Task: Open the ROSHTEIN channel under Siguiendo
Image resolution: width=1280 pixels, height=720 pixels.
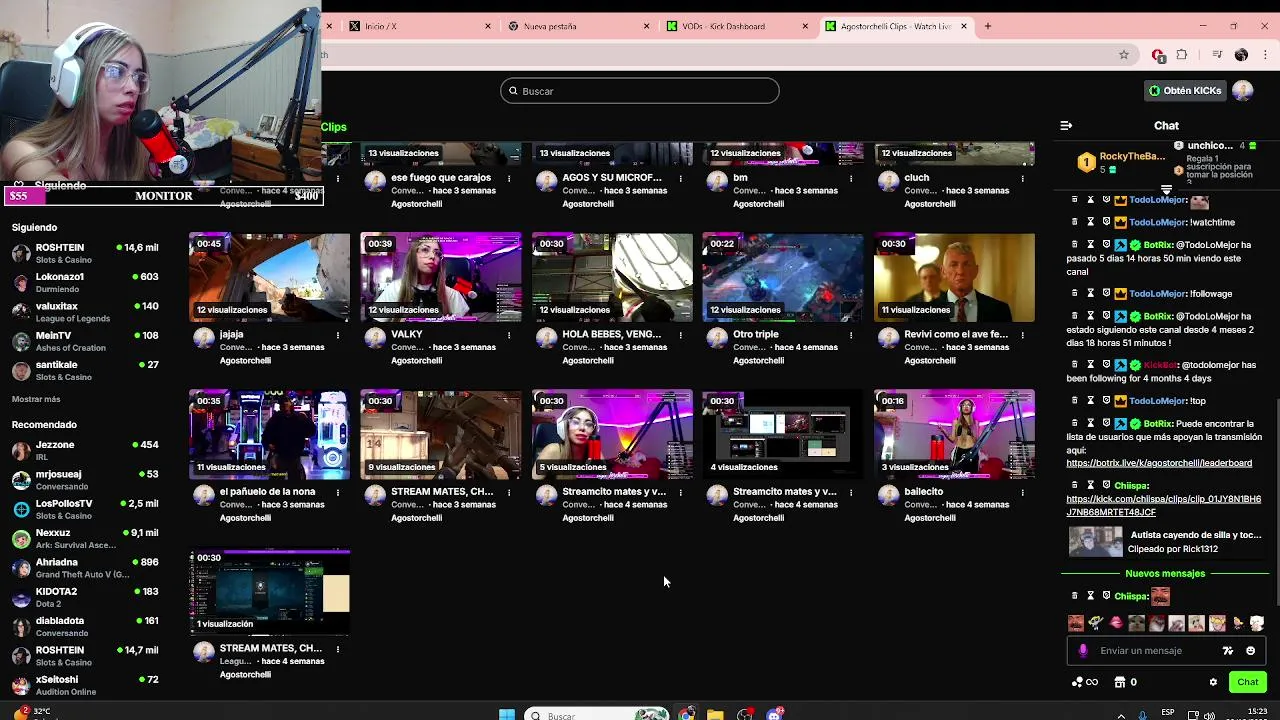Action: pyautogui.click(x=85, y=253)
